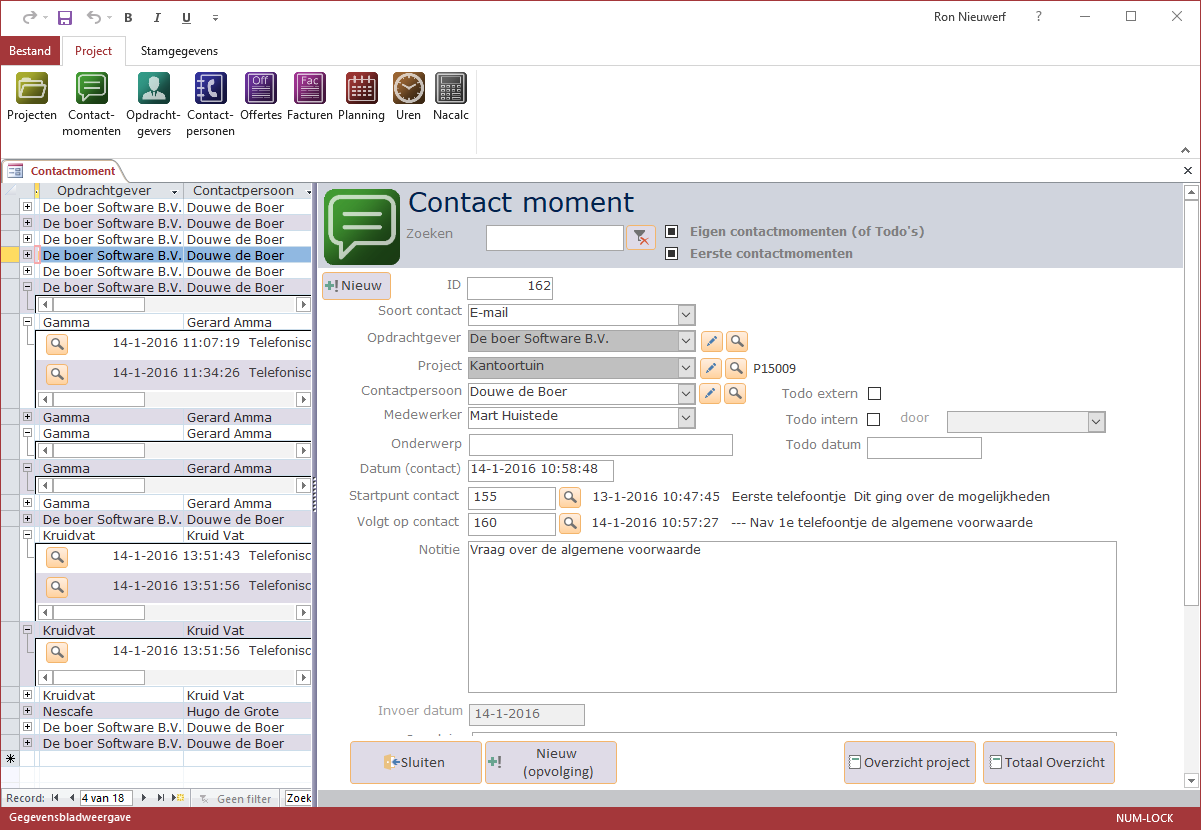Toggle the Todo intern checkbox
Image resolution: width=1201 pixels, height=830 pixels.
[873, 419]
